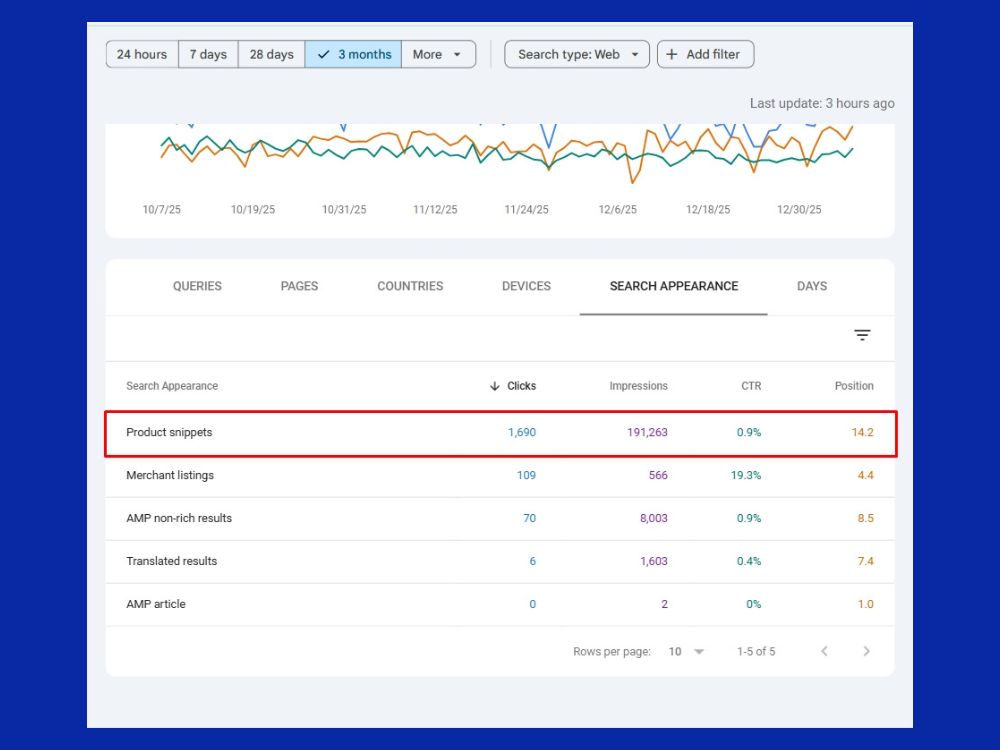Open the Search type: Web dropdown
The height and width of the screenshot is (750, 1000).
click(x=577, y=54)
